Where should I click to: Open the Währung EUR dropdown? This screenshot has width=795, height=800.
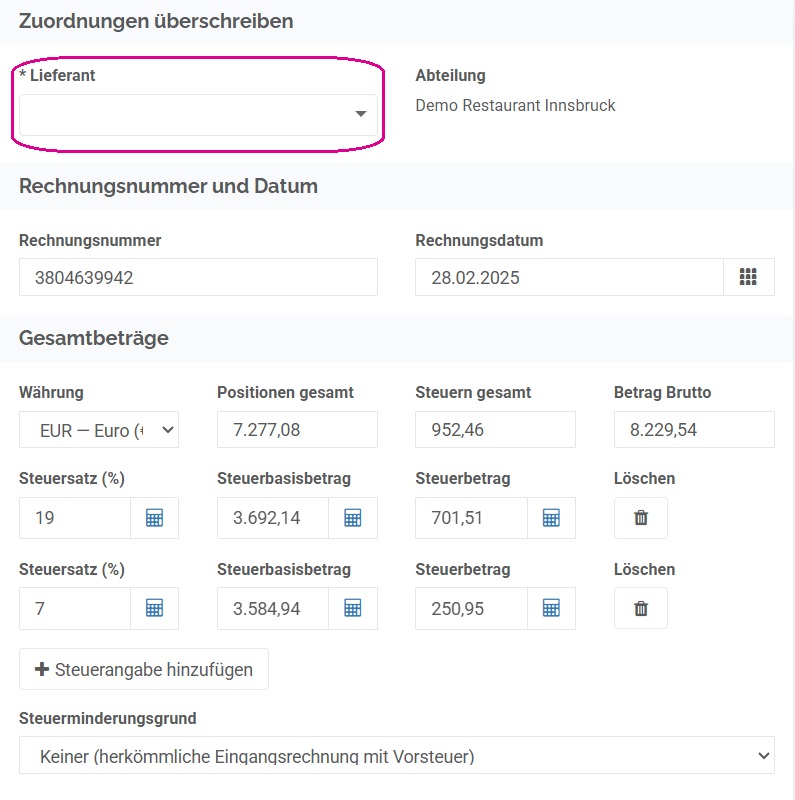[99, 430]
